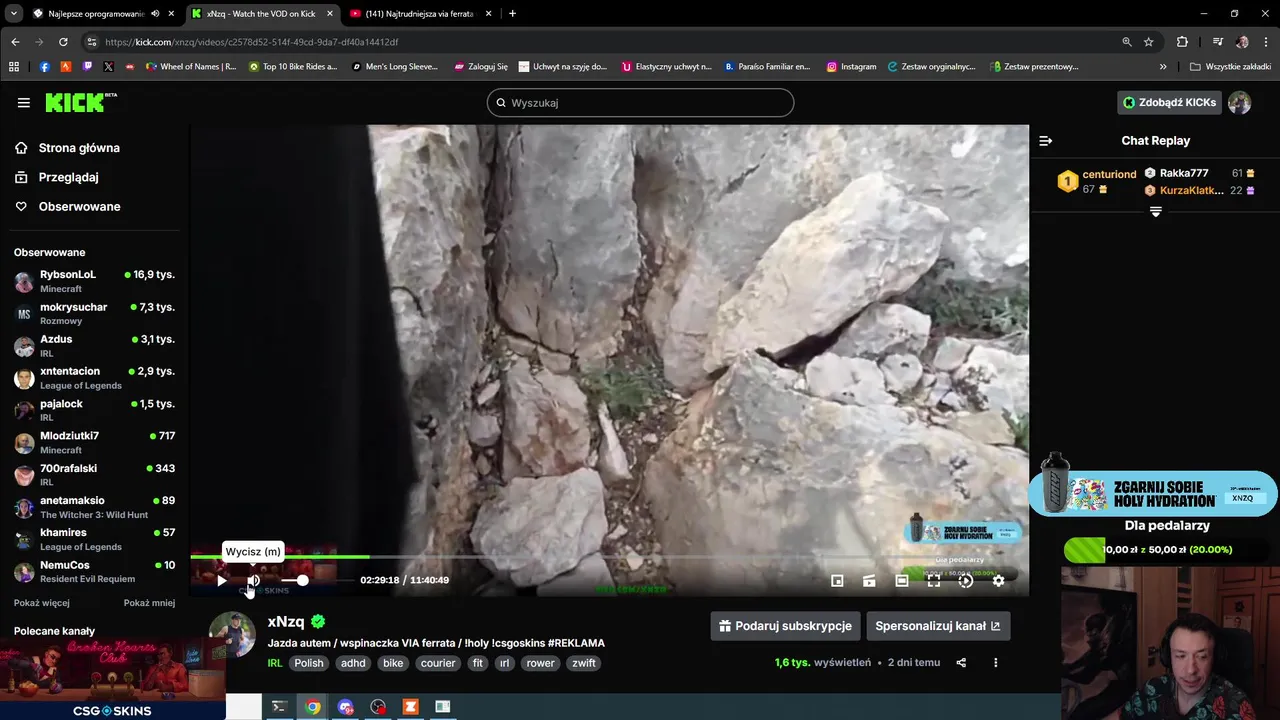Open the IRL category link
The width and height of the screenshot is (1280, 720).
point(275,663)
